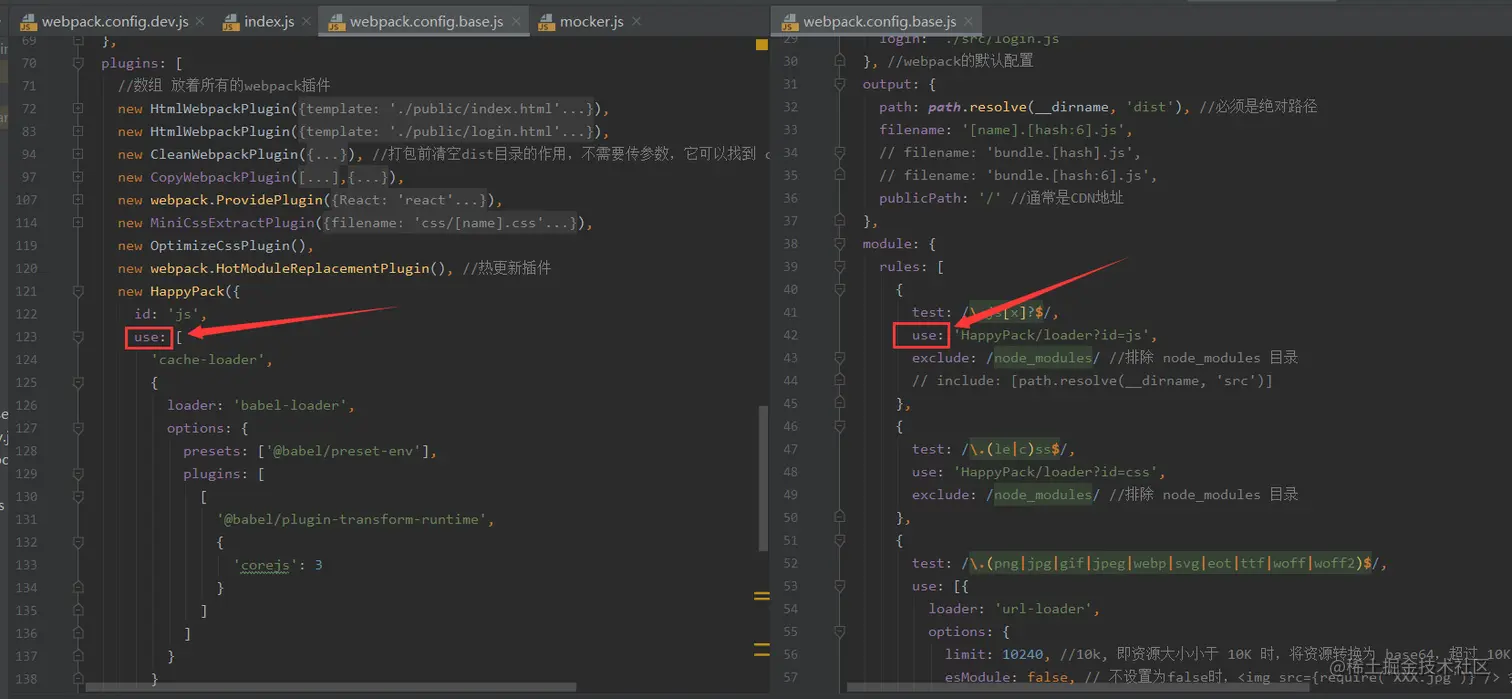
Task: Close the index.js tab
Action: pyautogui.click(x=306, y=21)
